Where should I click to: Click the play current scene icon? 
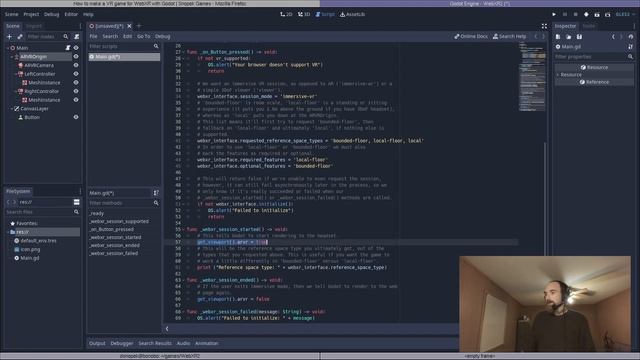point(597,14)
